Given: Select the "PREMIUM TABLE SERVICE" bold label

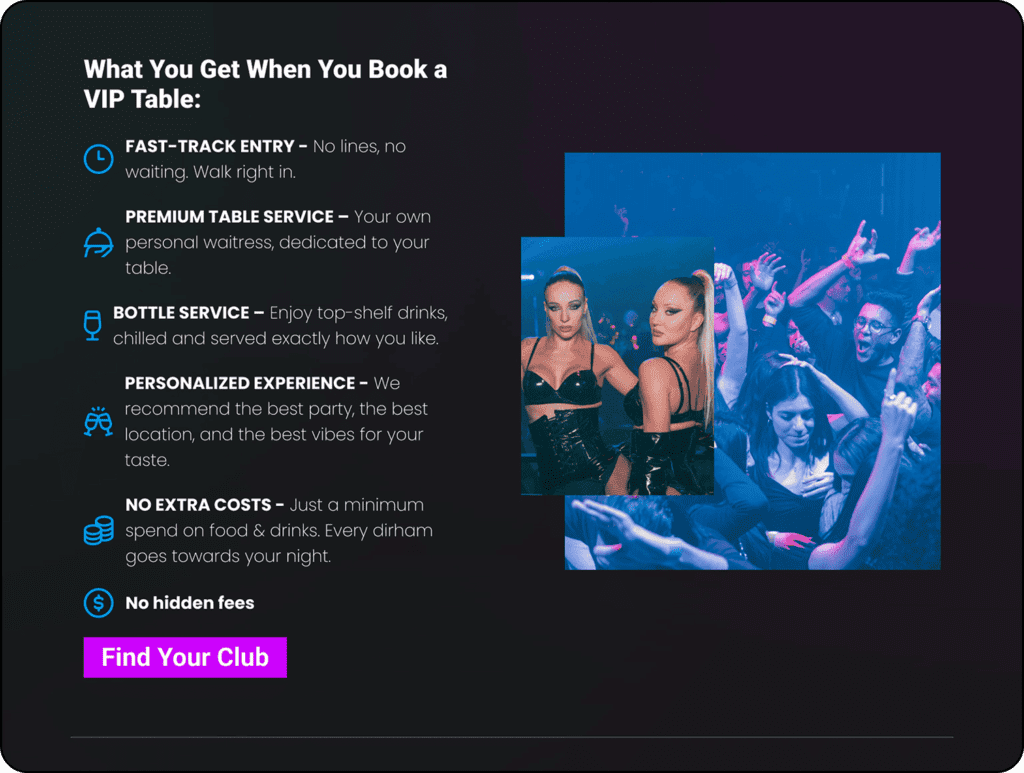Looking at the screenshot, I should (x=229, y=216).
